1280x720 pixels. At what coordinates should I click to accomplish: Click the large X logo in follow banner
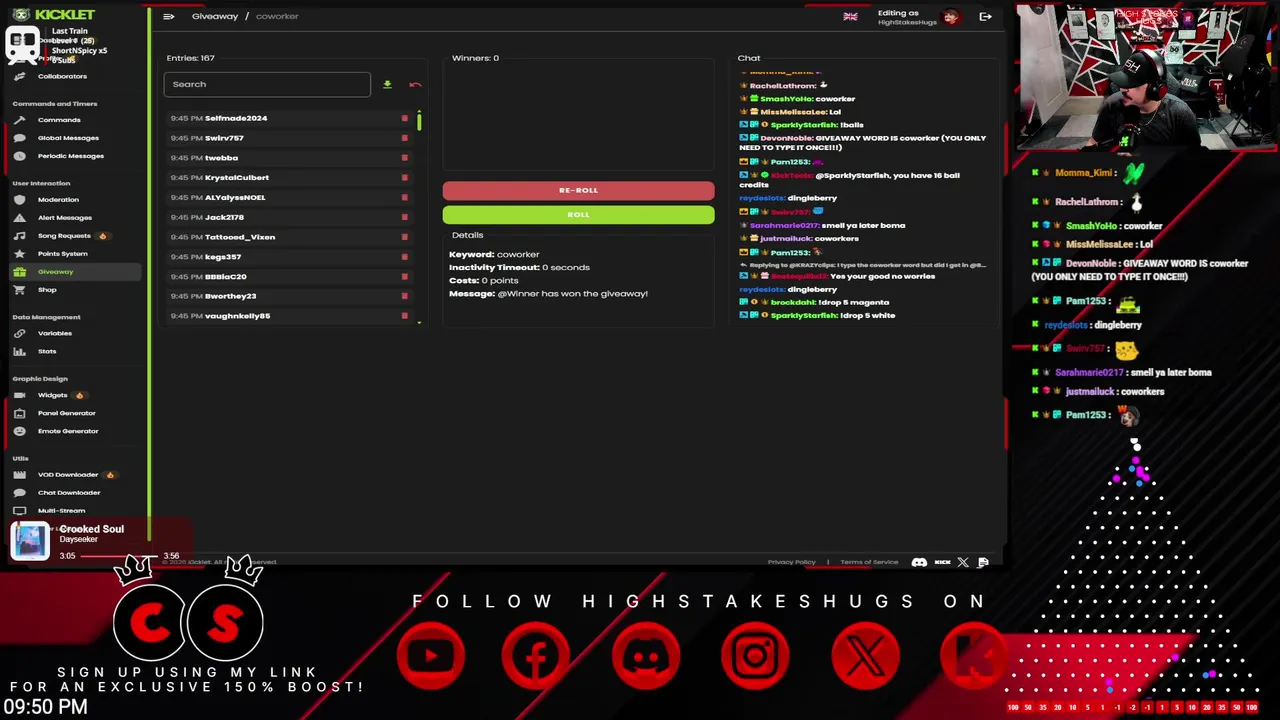coord(865,656)
